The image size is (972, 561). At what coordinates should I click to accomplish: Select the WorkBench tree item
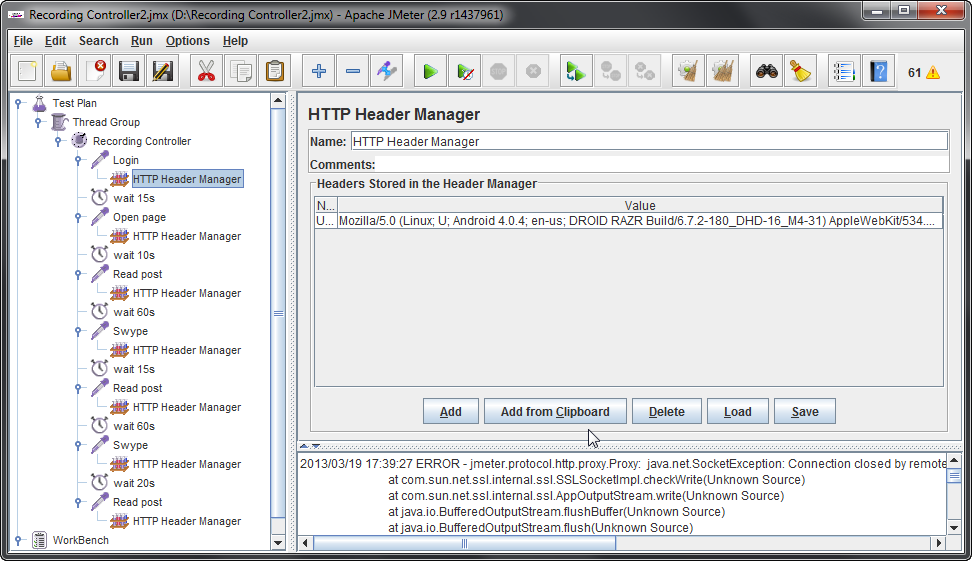[81, 540]
